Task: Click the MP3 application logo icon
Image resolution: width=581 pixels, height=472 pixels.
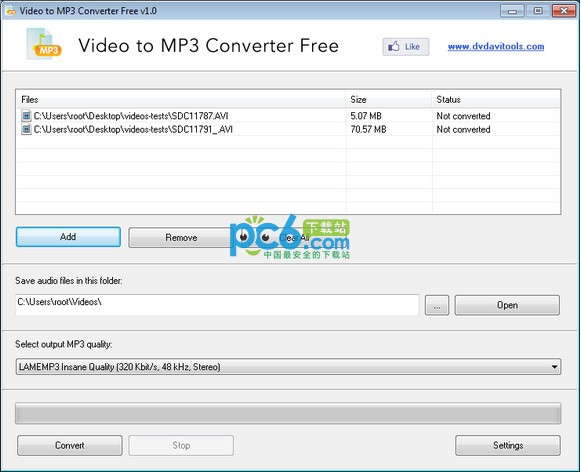Action: (x=44, y=44)
